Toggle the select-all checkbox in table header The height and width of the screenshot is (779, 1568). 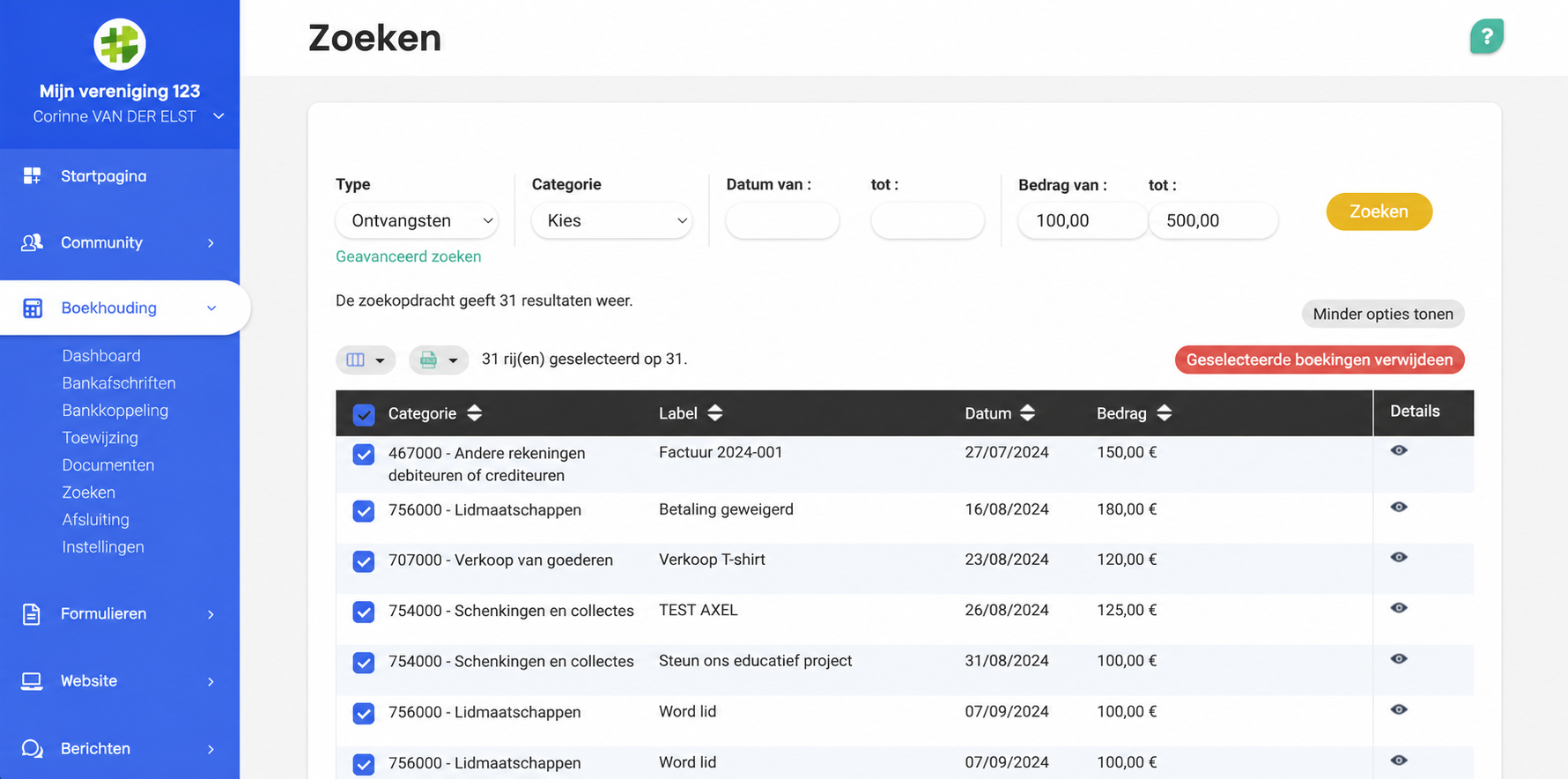pos(364,415)
